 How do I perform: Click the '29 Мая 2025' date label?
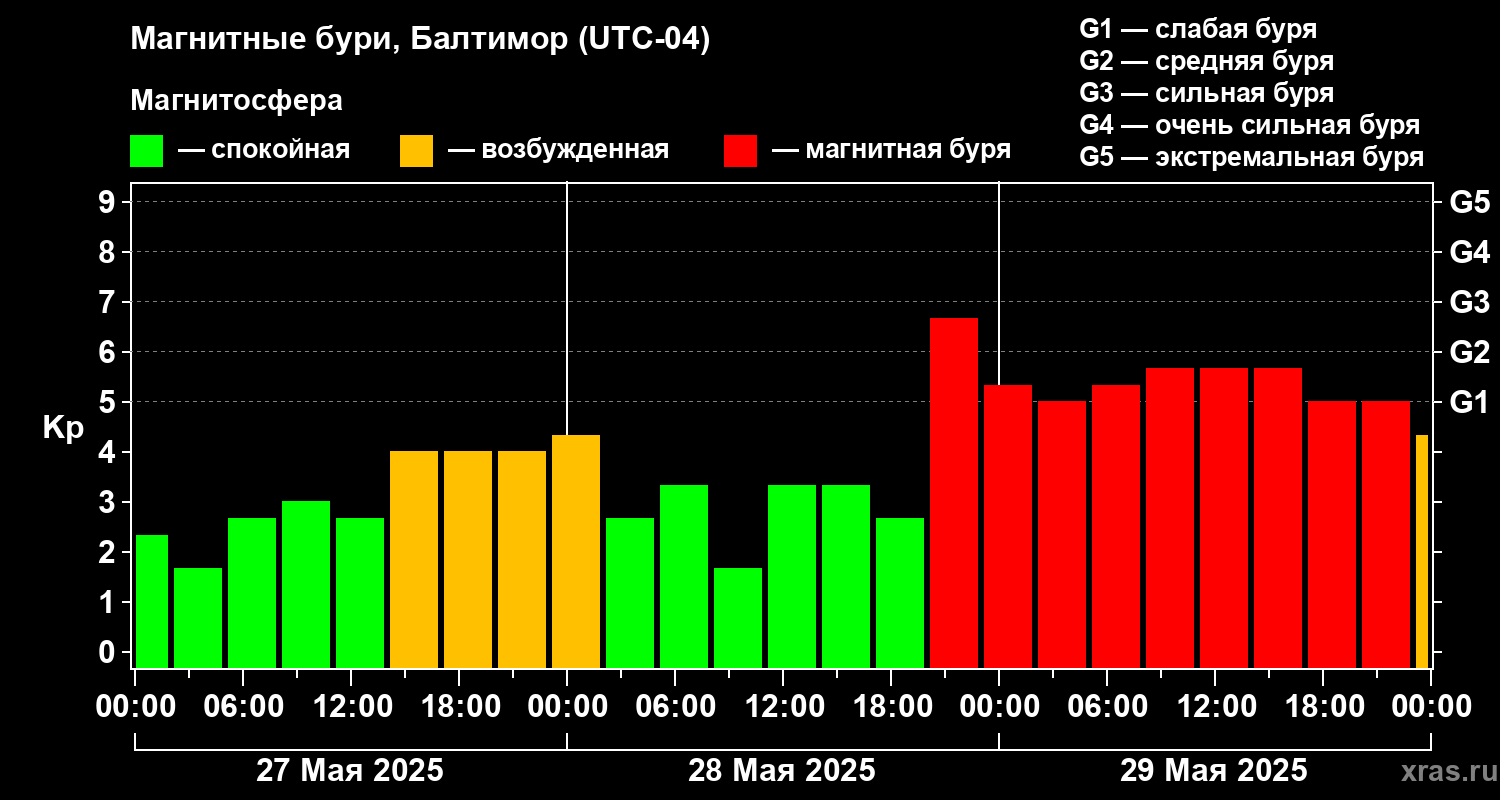point(1214,770)
